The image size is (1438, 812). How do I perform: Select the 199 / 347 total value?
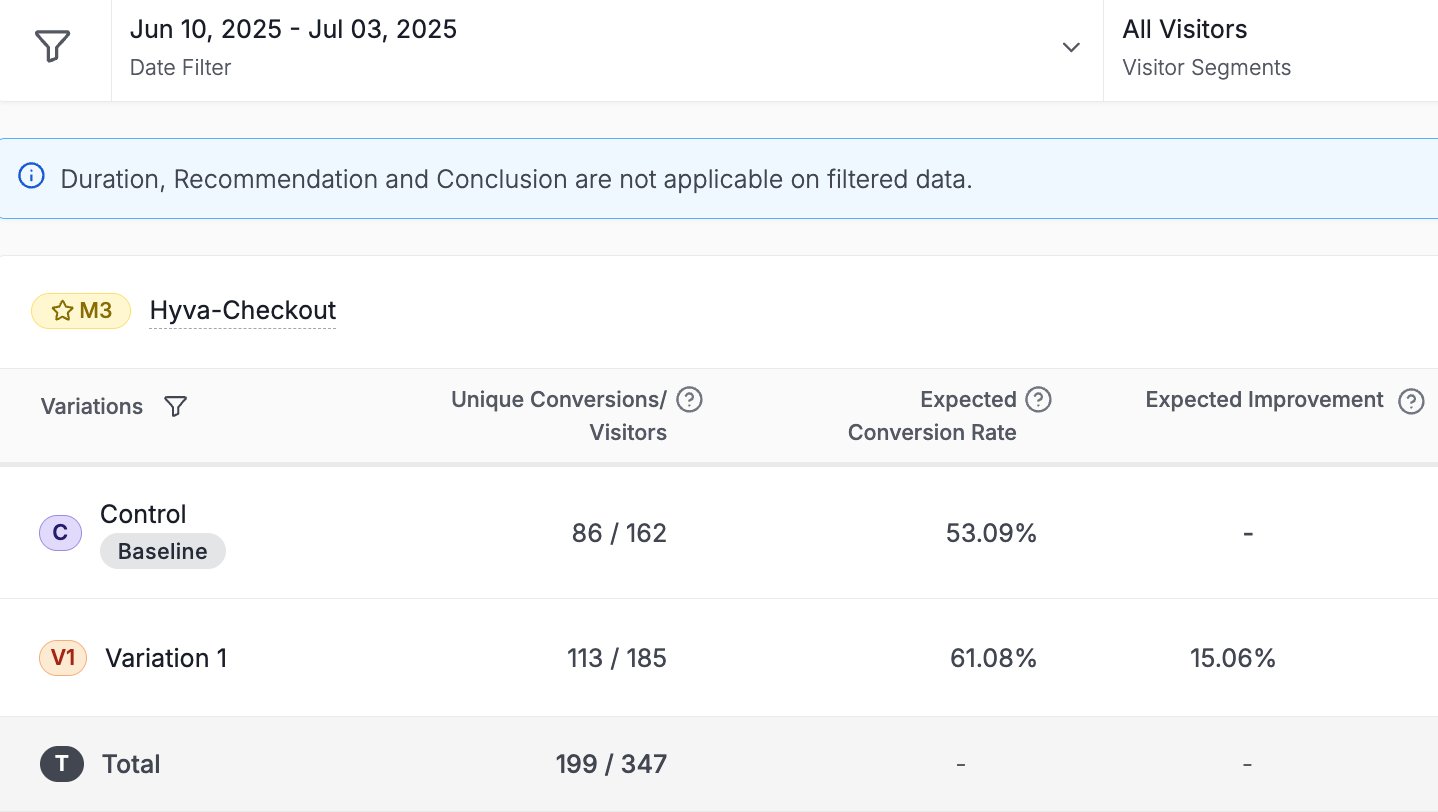point(611,764)
